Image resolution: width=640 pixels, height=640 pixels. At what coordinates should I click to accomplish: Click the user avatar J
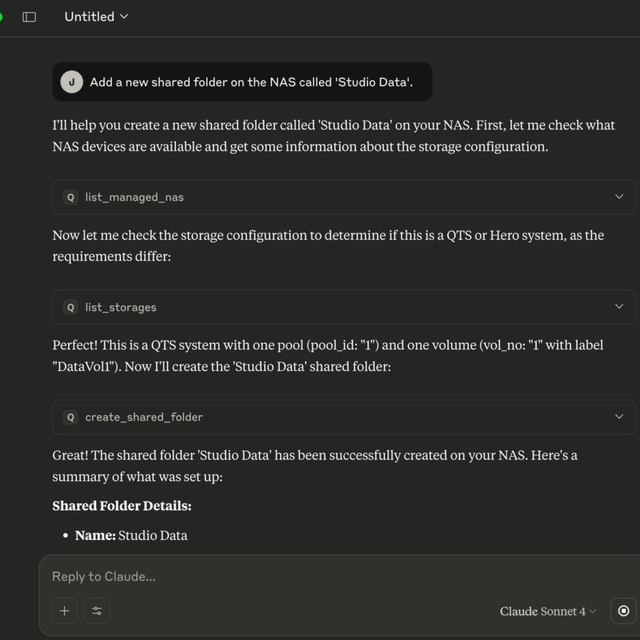(72, 82)
